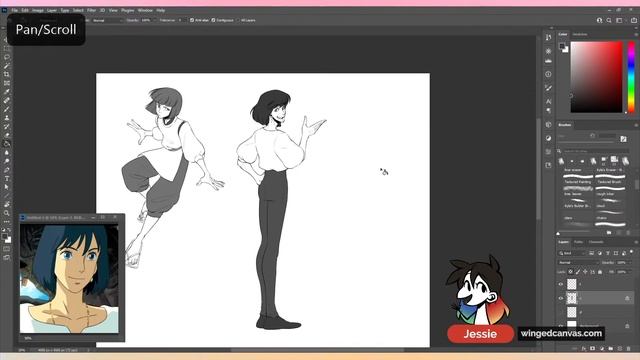Toggle lock transparent pixels

(571, 272)
